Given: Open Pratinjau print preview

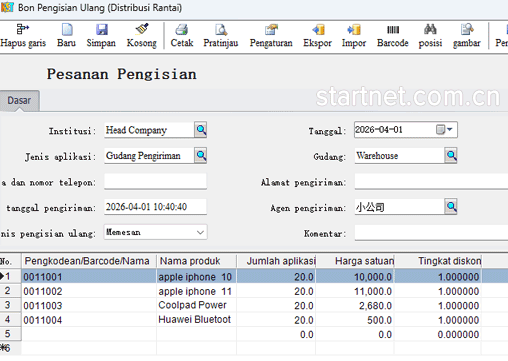Looking at the screenshot, I should pyautogui.click(x=221, y=30).
